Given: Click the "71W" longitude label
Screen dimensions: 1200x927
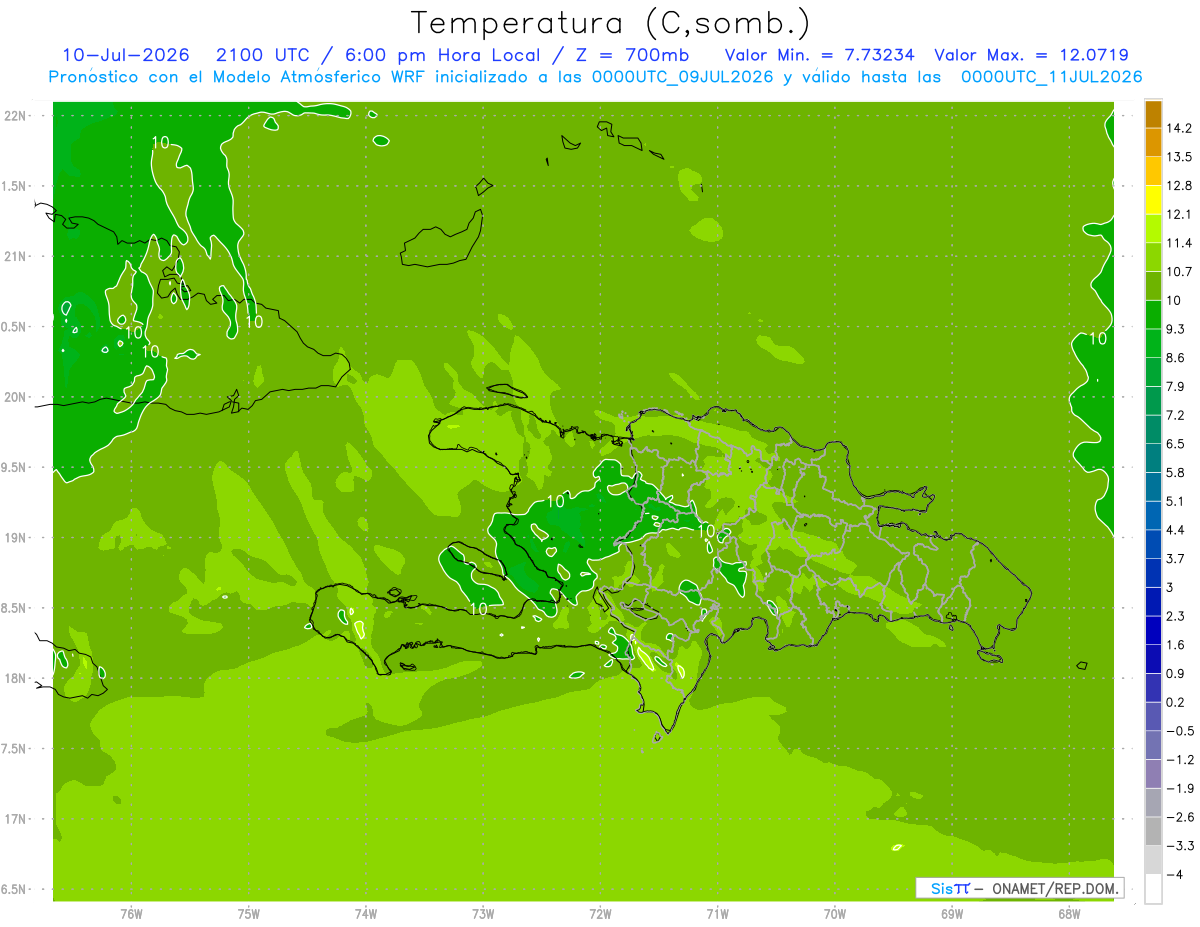Looking at the screenshot, I should 717,914.
